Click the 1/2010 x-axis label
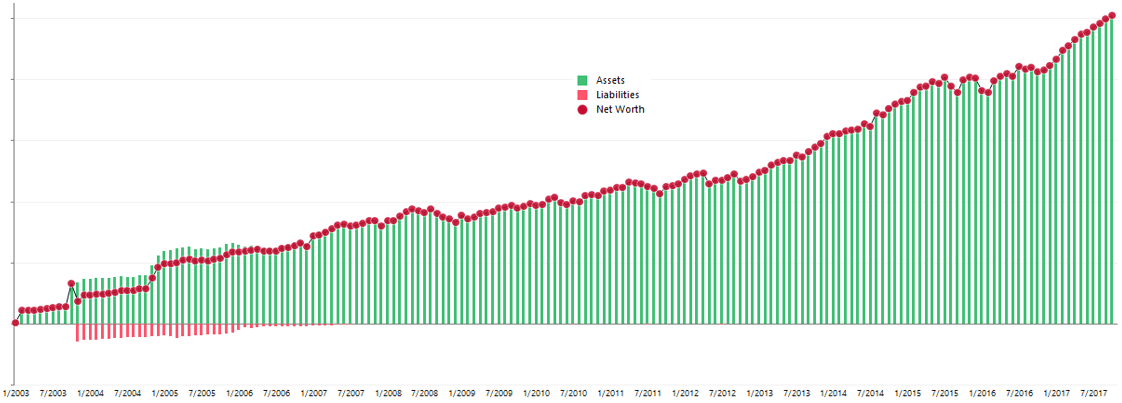This screenshot has height=403, width=1122. [x=537, y=394]
